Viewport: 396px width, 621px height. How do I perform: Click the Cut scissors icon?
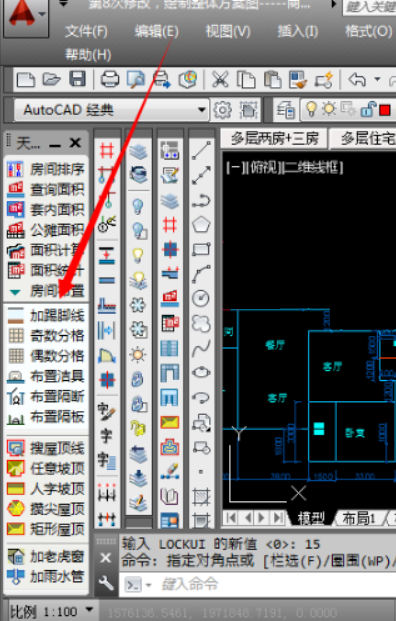[220, 80]
